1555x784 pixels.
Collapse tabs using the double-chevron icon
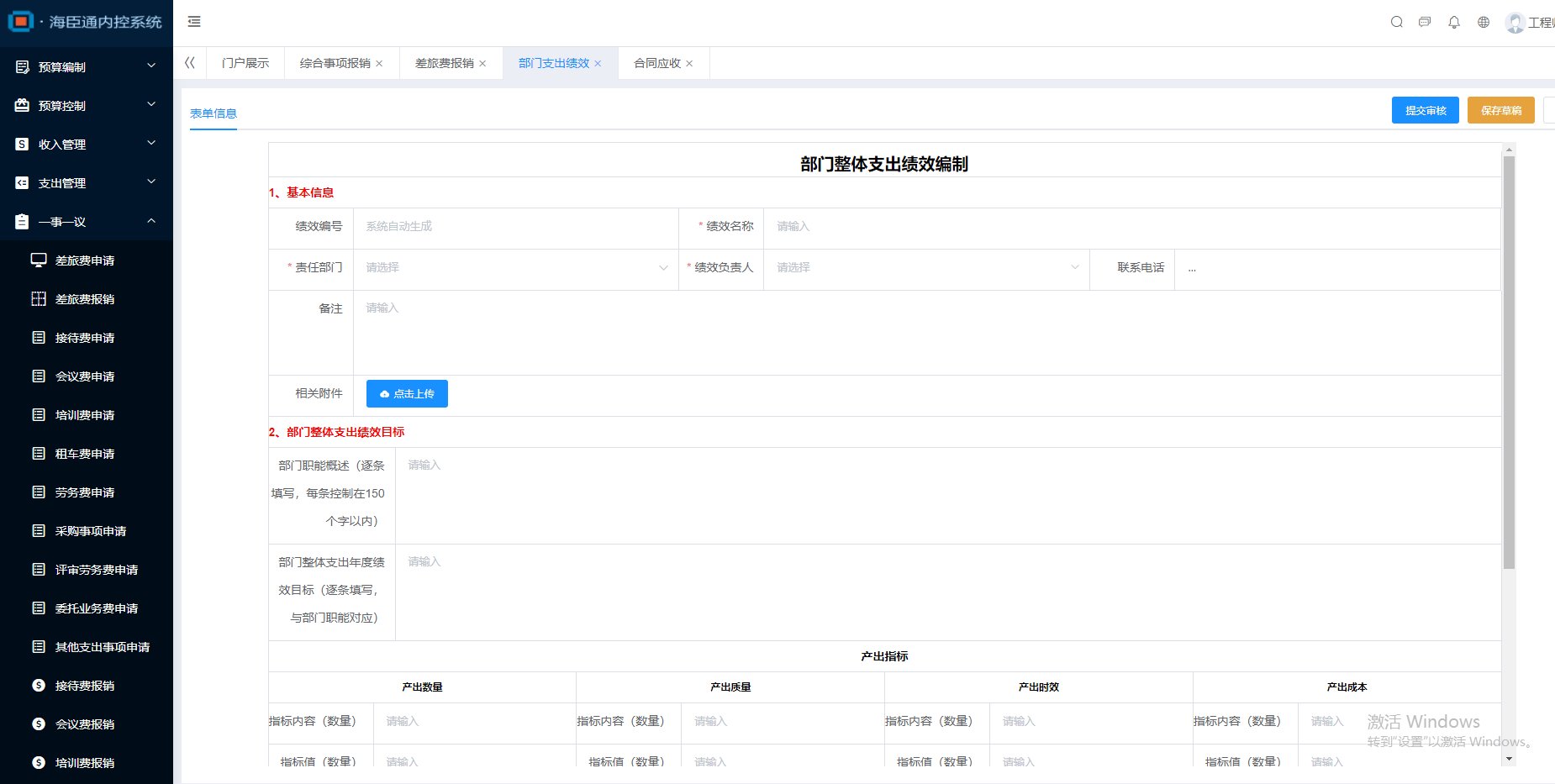[190, 62]
